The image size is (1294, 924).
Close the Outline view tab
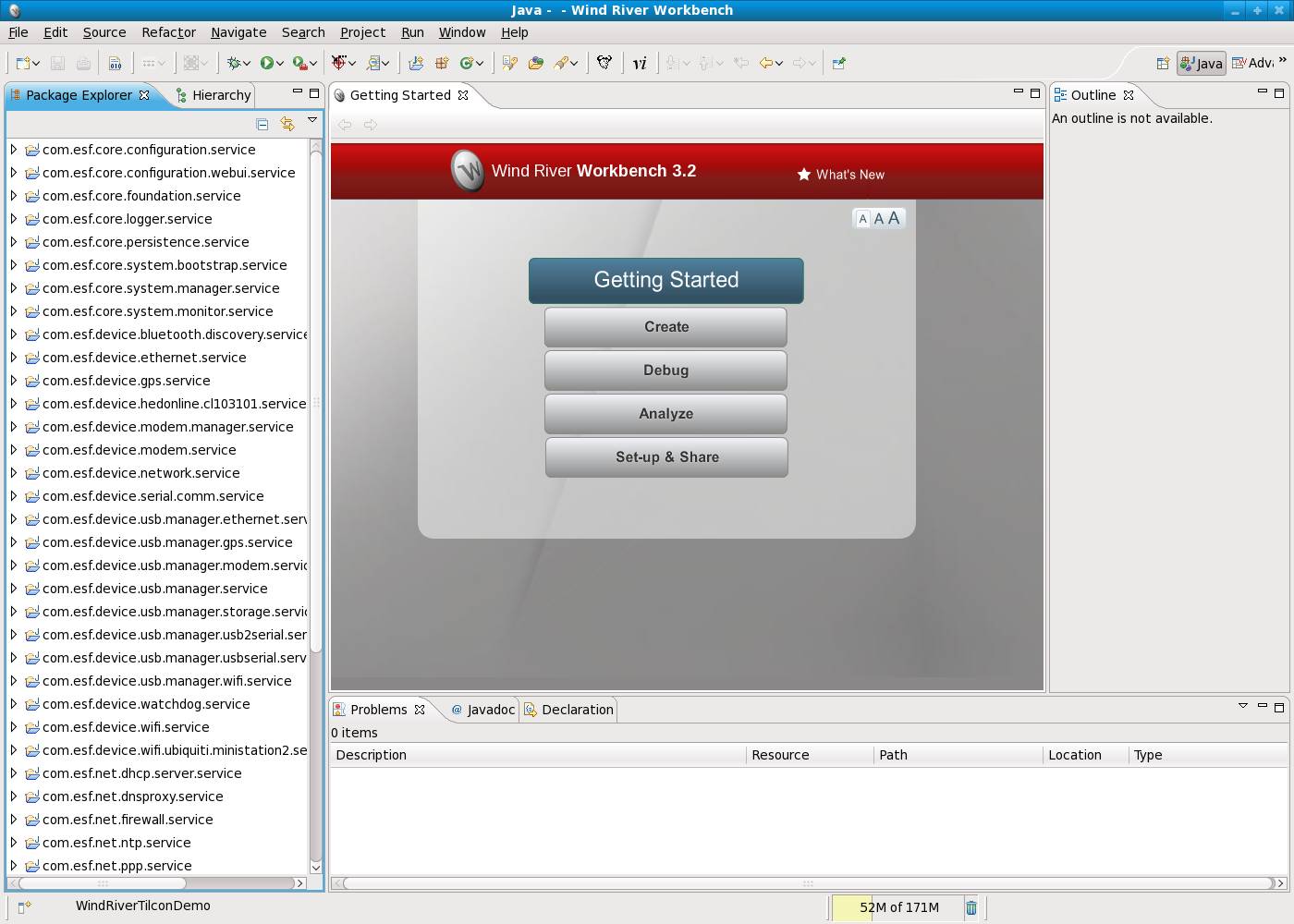[1129, 95]
